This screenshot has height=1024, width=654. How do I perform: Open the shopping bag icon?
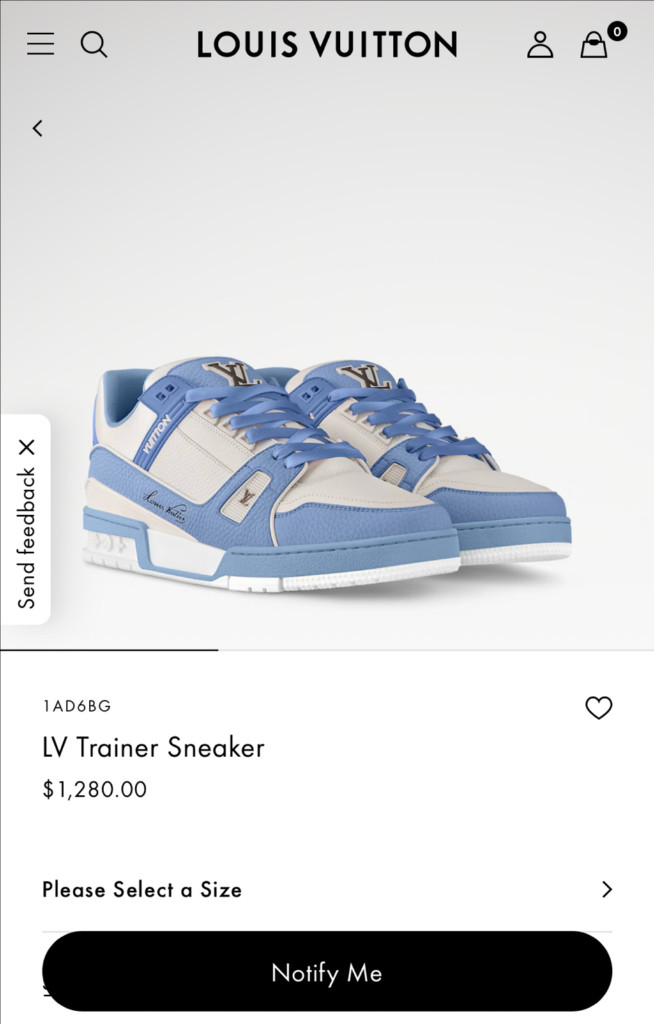coord(594,45)
